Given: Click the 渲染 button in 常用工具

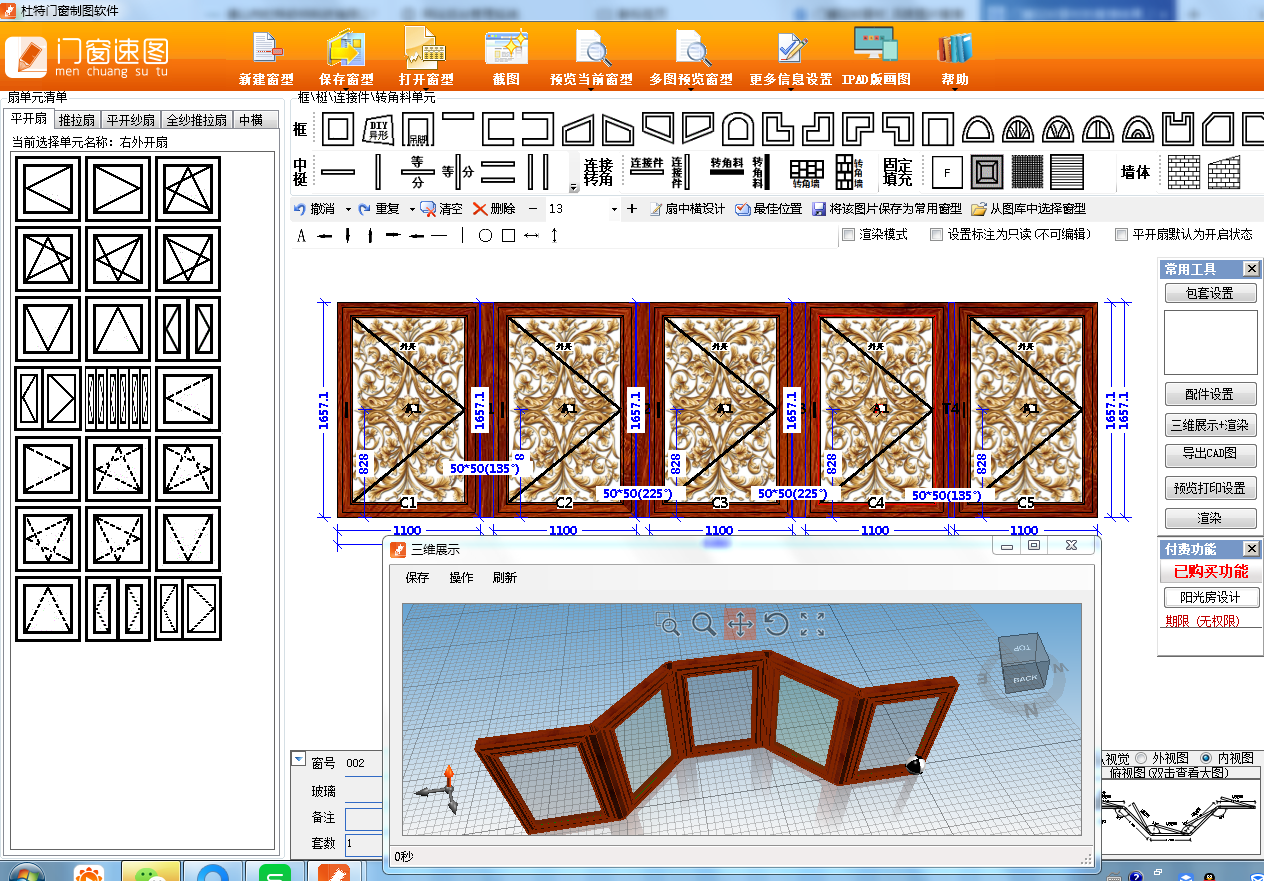Looking at the screenshot, I should click(1210, 519).
